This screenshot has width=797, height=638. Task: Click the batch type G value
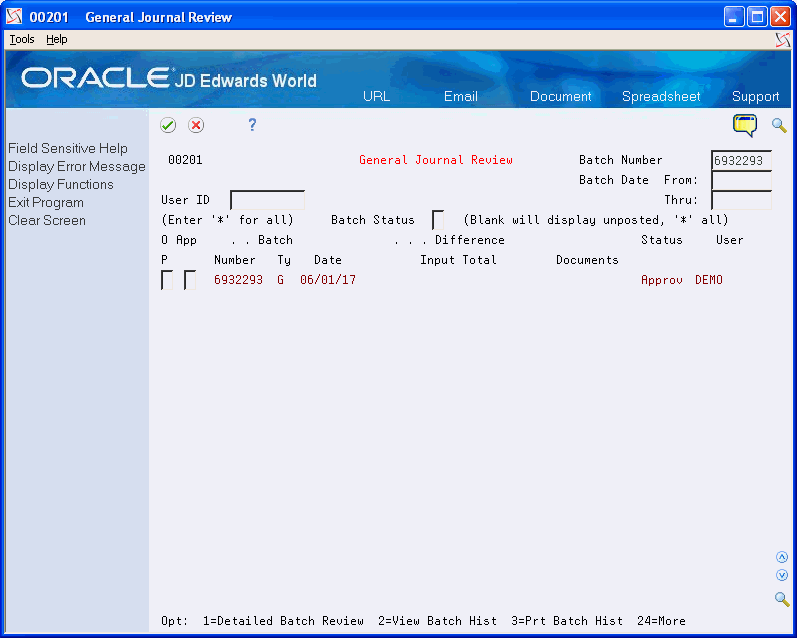tap(280, 280)
